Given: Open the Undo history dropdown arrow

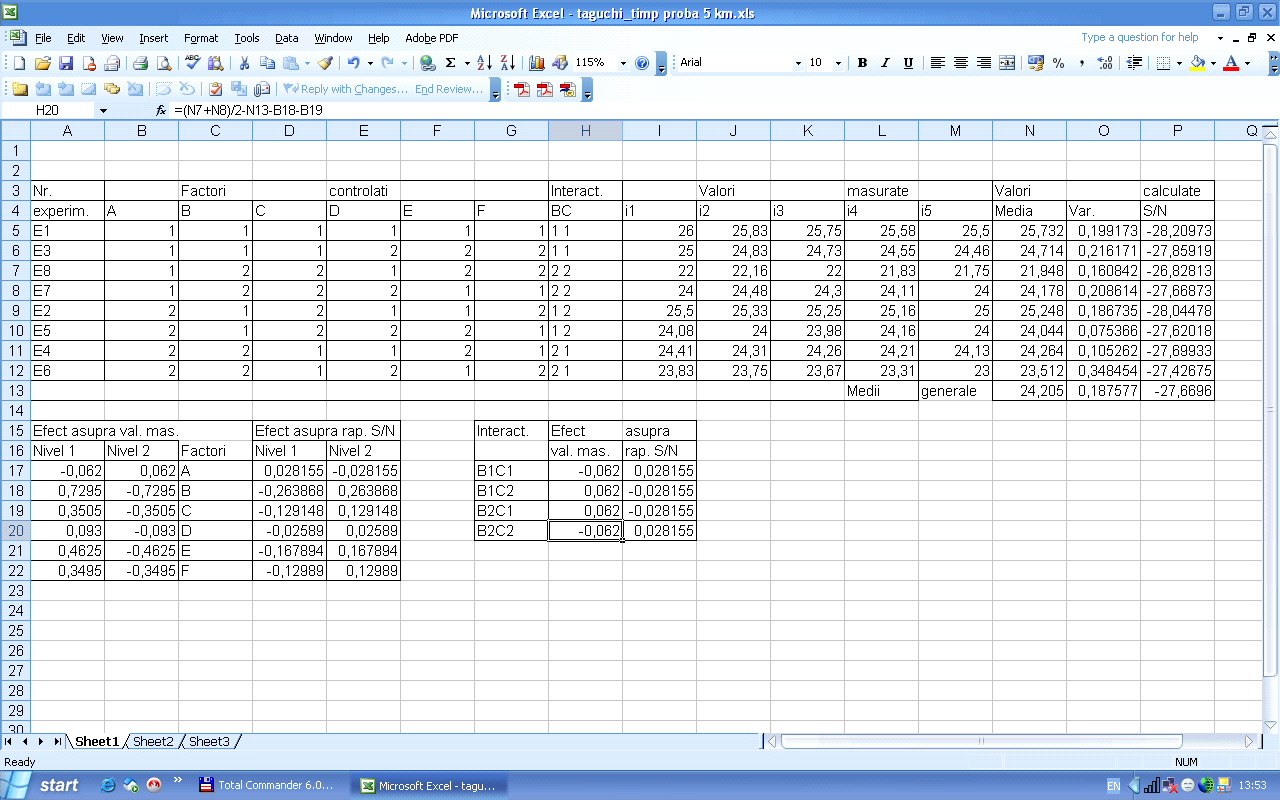Looking at the screenshot, I should click(x=370, y=63).
